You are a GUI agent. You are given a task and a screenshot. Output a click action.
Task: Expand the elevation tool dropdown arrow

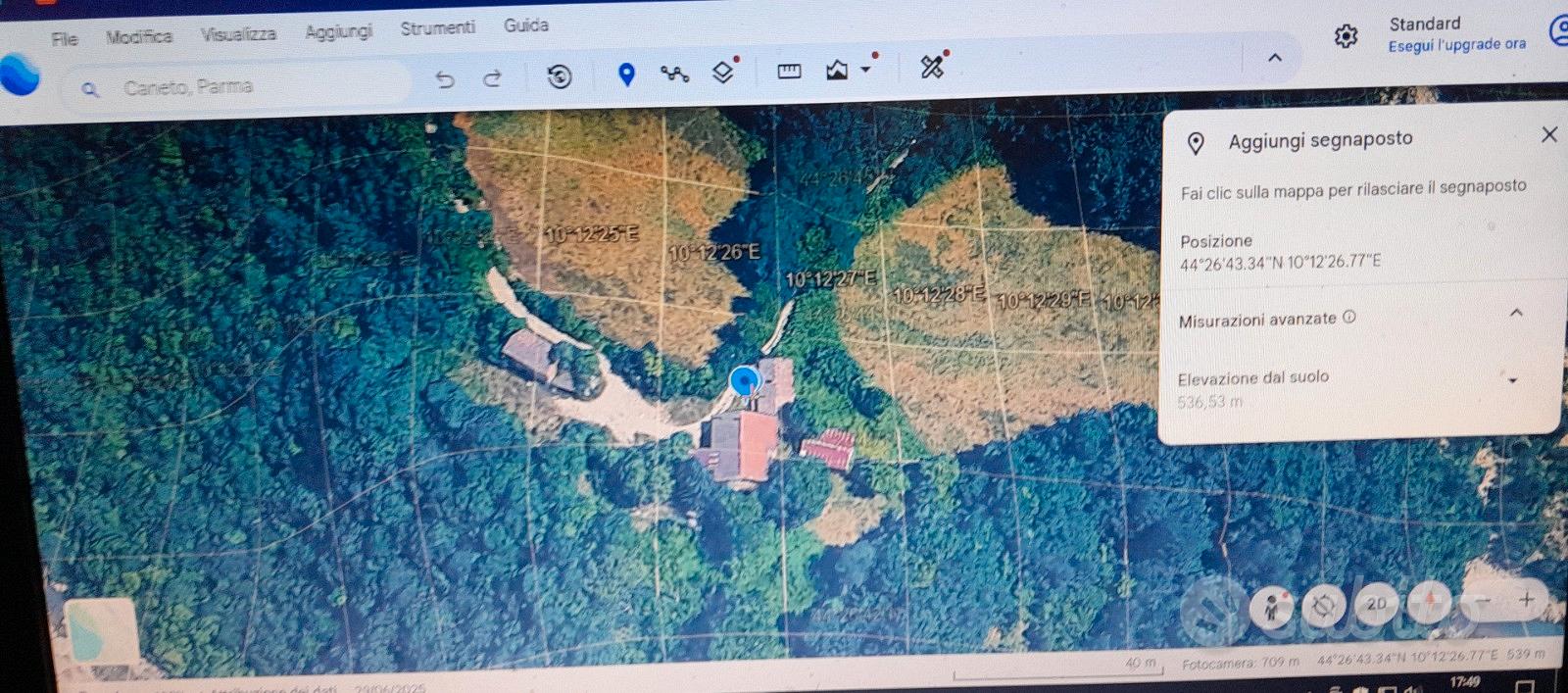tap(866, 70)
